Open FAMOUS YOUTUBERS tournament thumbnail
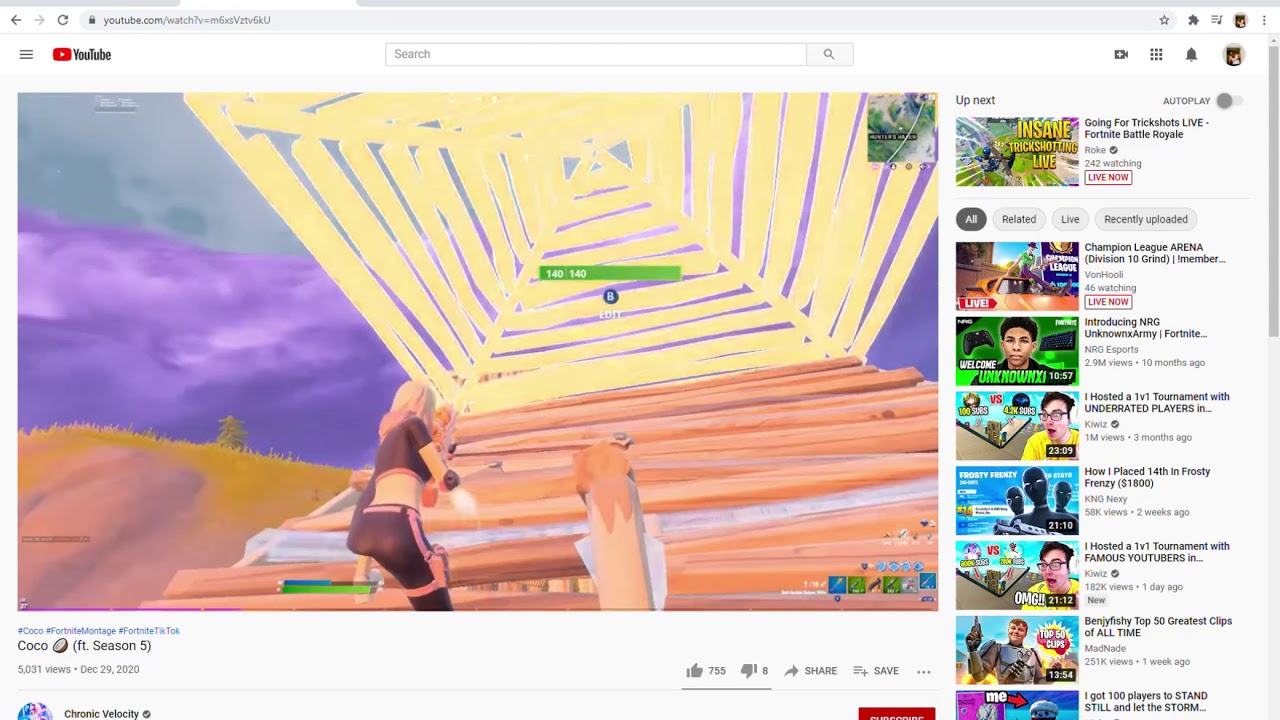The height and width of the screenshot is (720, 1280). coord(1017,576)
